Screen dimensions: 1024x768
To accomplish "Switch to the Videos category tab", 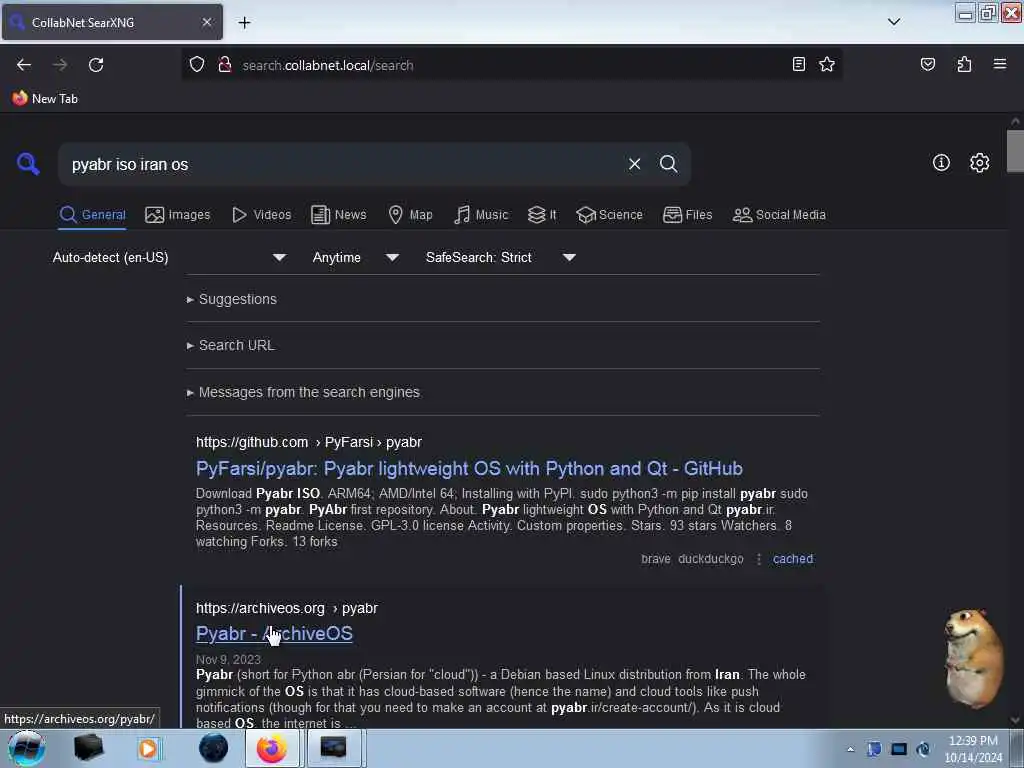I will [262, 215].
